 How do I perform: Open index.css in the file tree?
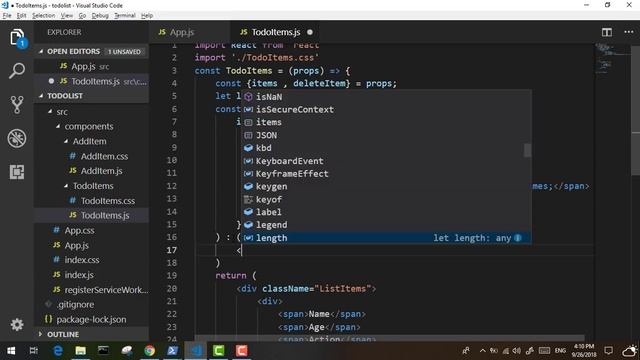(x=91, y=260)
